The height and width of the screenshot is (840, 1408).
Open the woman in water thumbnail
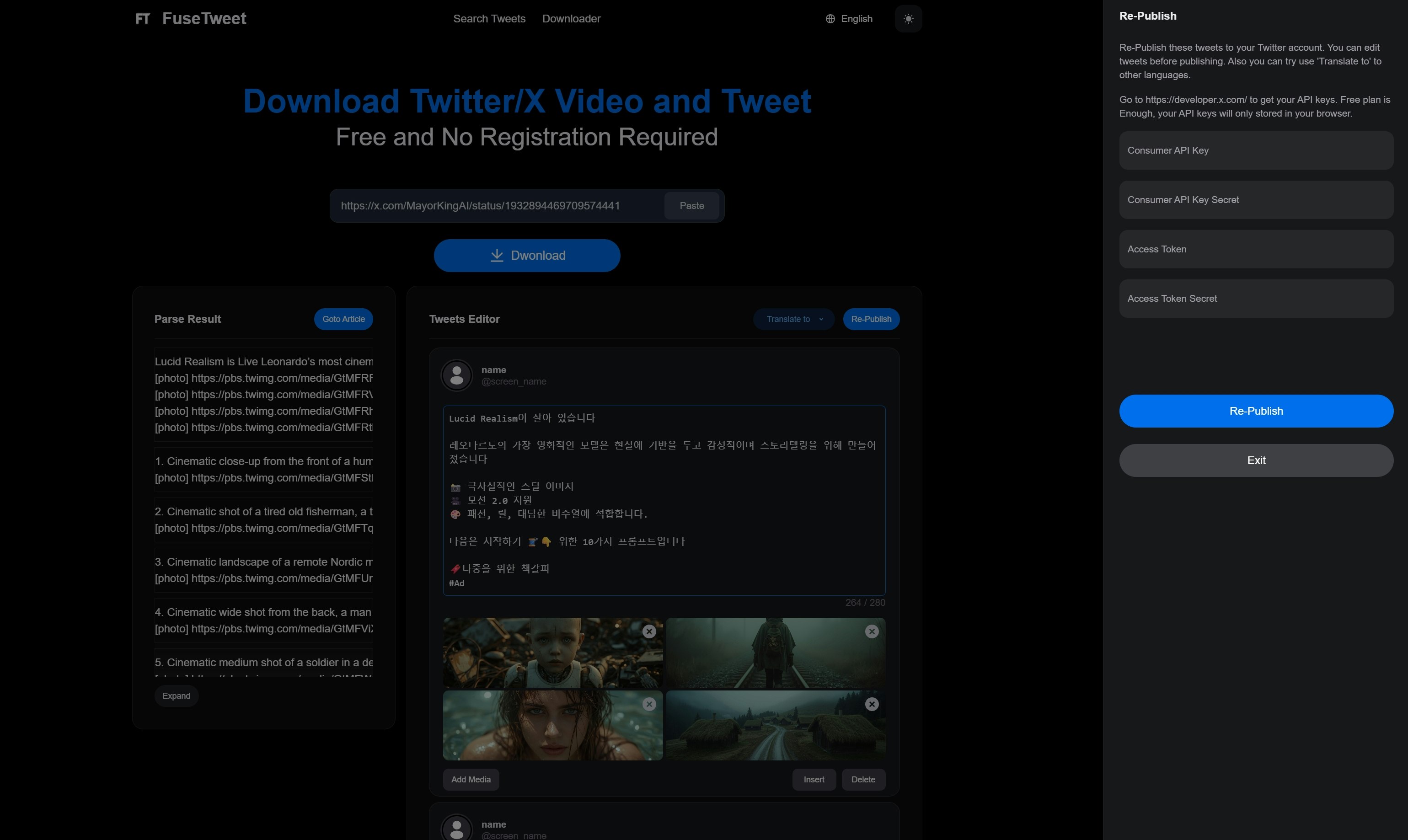(x=553, y=725)
